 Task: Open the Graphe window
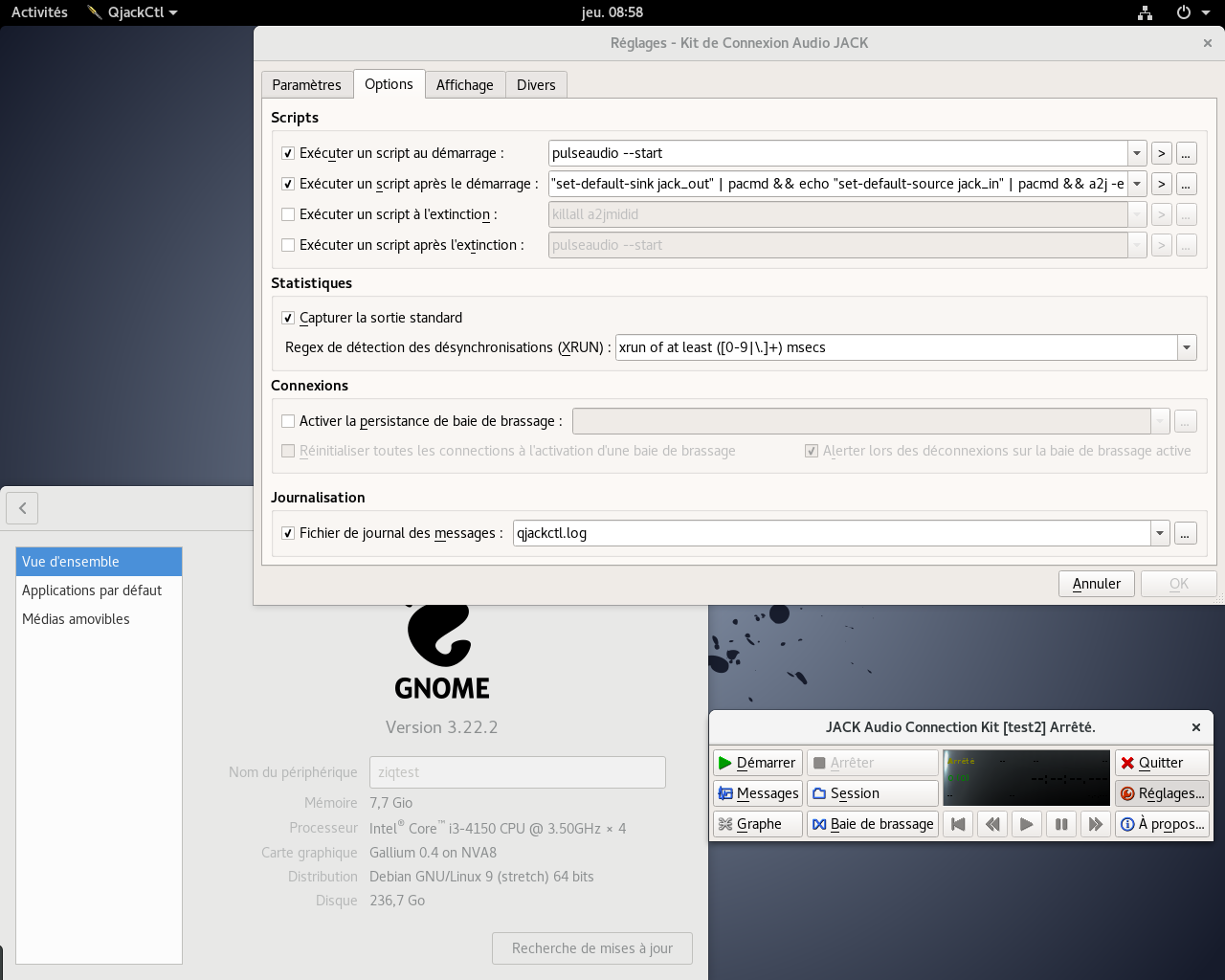[757, 824]
